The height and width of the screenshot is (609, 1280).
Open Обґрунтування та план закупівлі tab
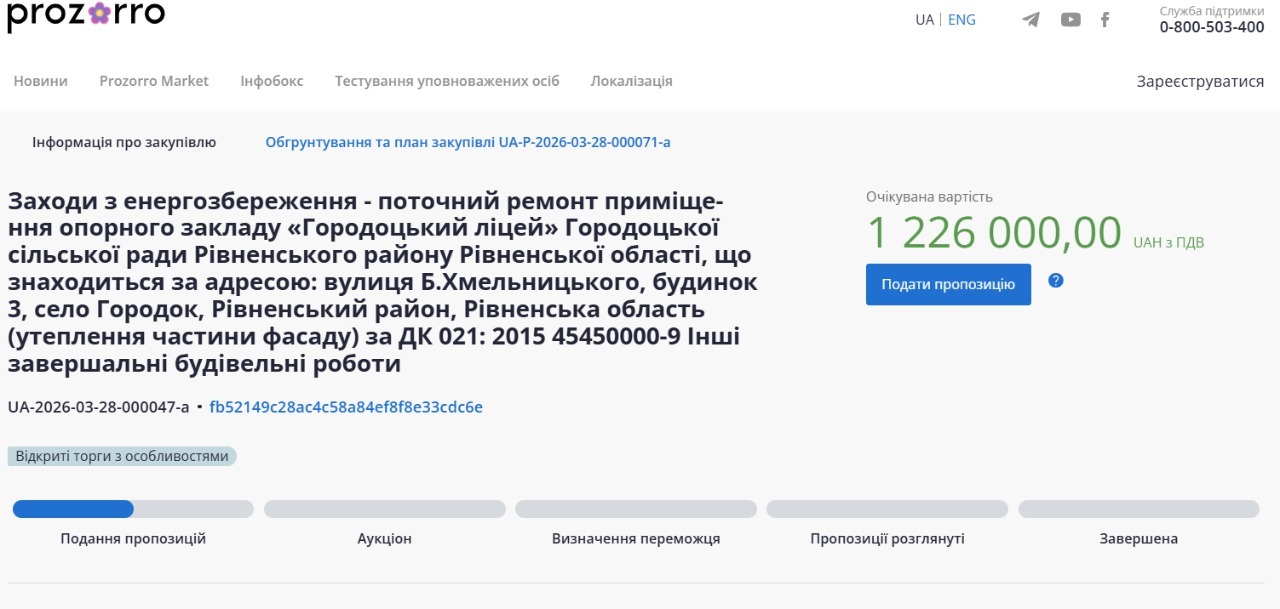(x=468, y=142)
